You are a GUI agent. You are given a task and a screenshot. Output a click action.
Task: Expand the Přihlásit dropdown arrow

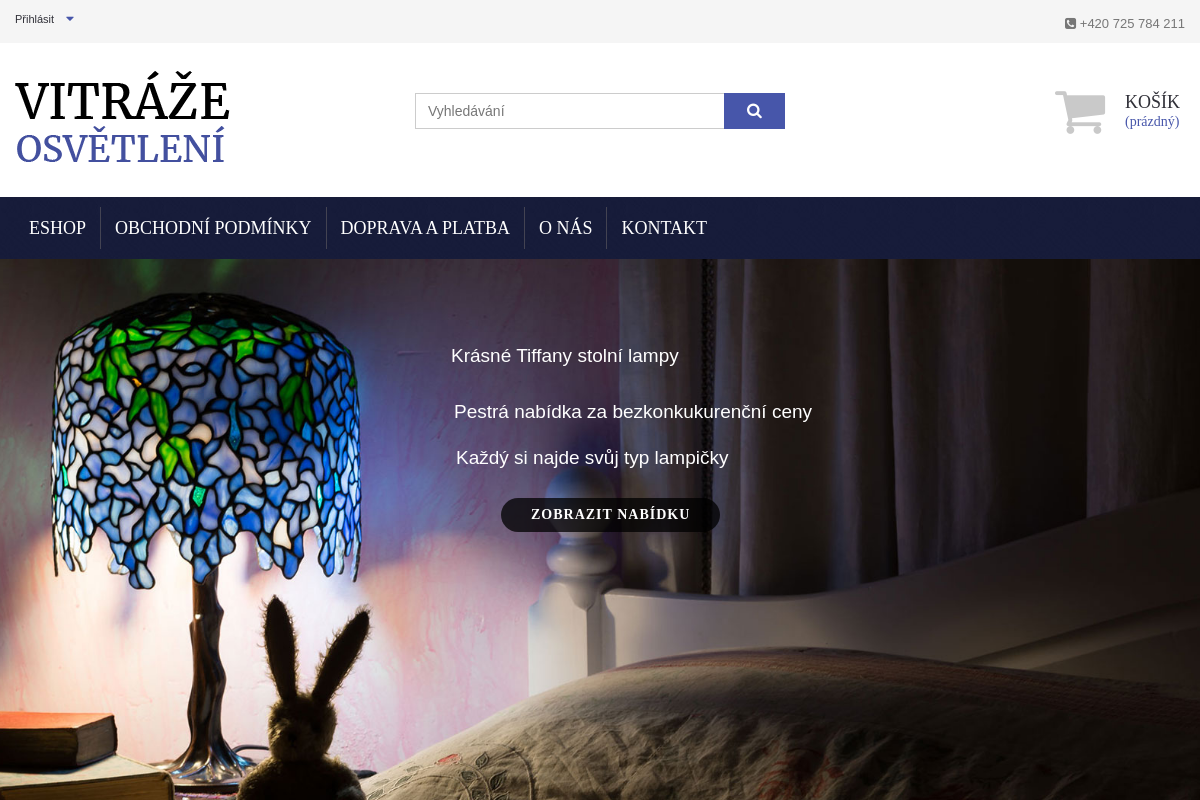pyautogui.click(x=70, y=19)
